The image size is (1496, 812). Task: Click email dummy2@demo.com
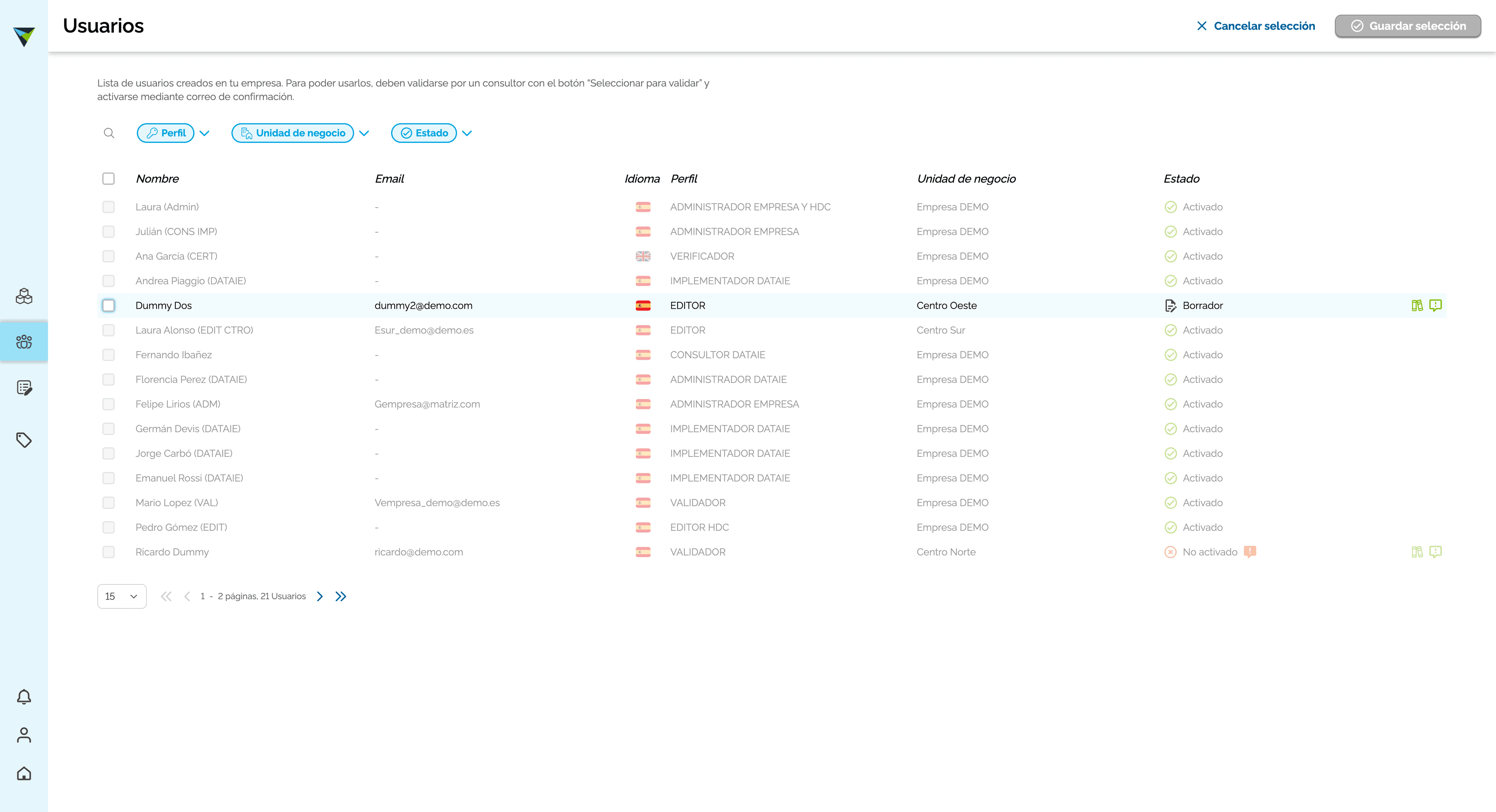click(x=423, y=306)
